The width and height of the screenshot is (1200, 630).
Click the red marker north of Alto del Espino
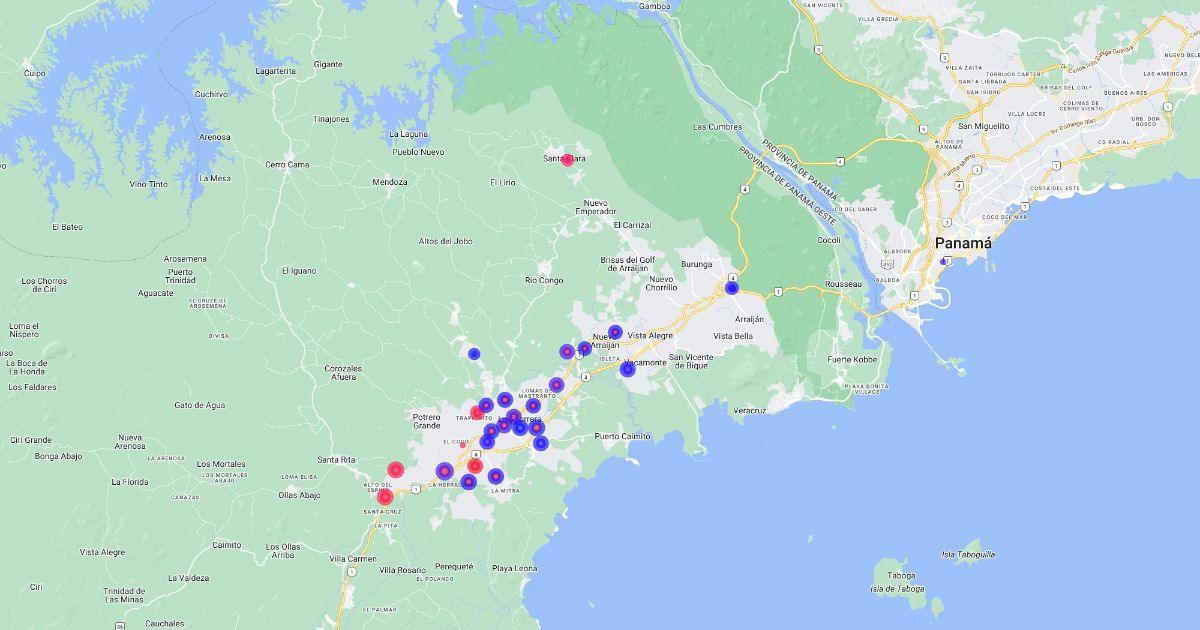click(x=395, y=469)
